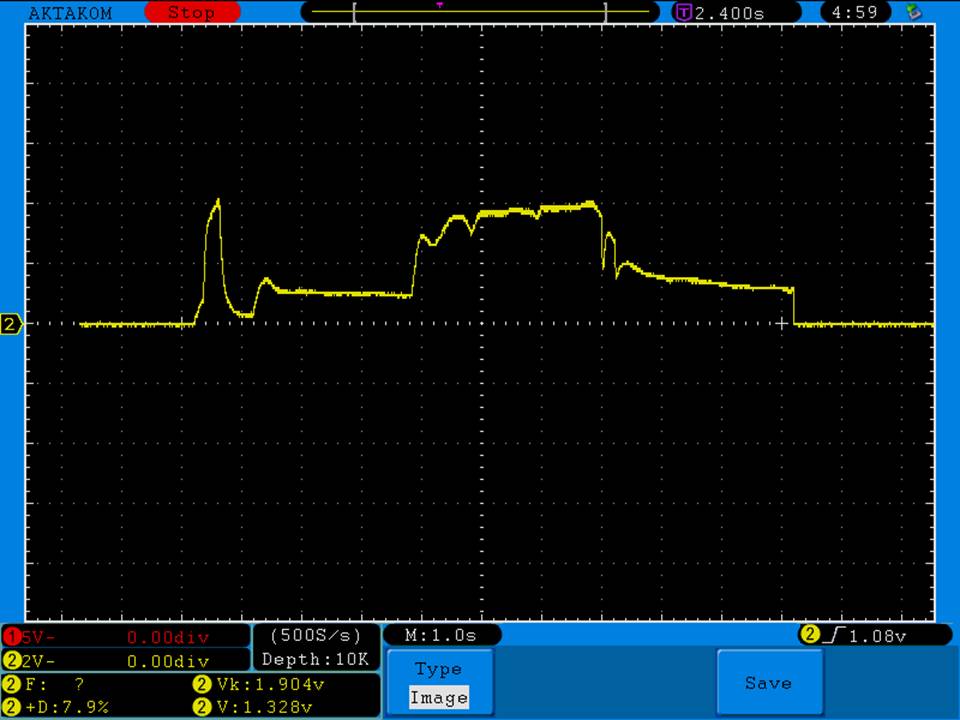
Task: Click the channel 1 0.00div offset value
Action: coord(168,637)
